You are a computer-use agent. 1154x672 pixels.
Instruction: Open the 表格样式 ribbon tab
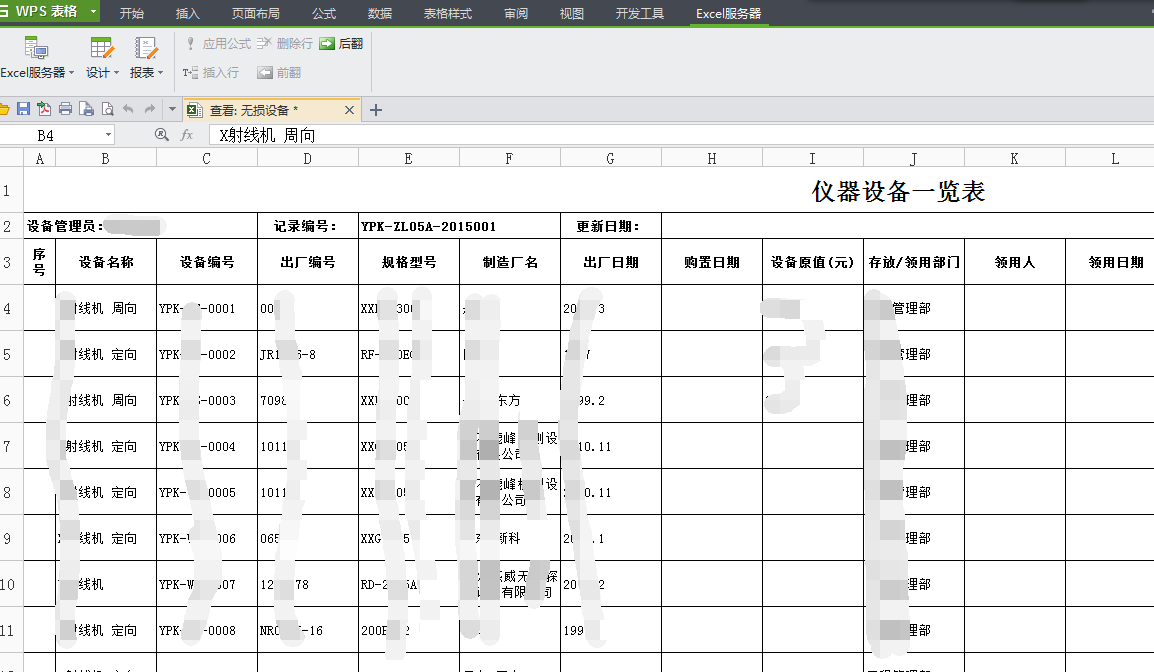coord(447,13)
